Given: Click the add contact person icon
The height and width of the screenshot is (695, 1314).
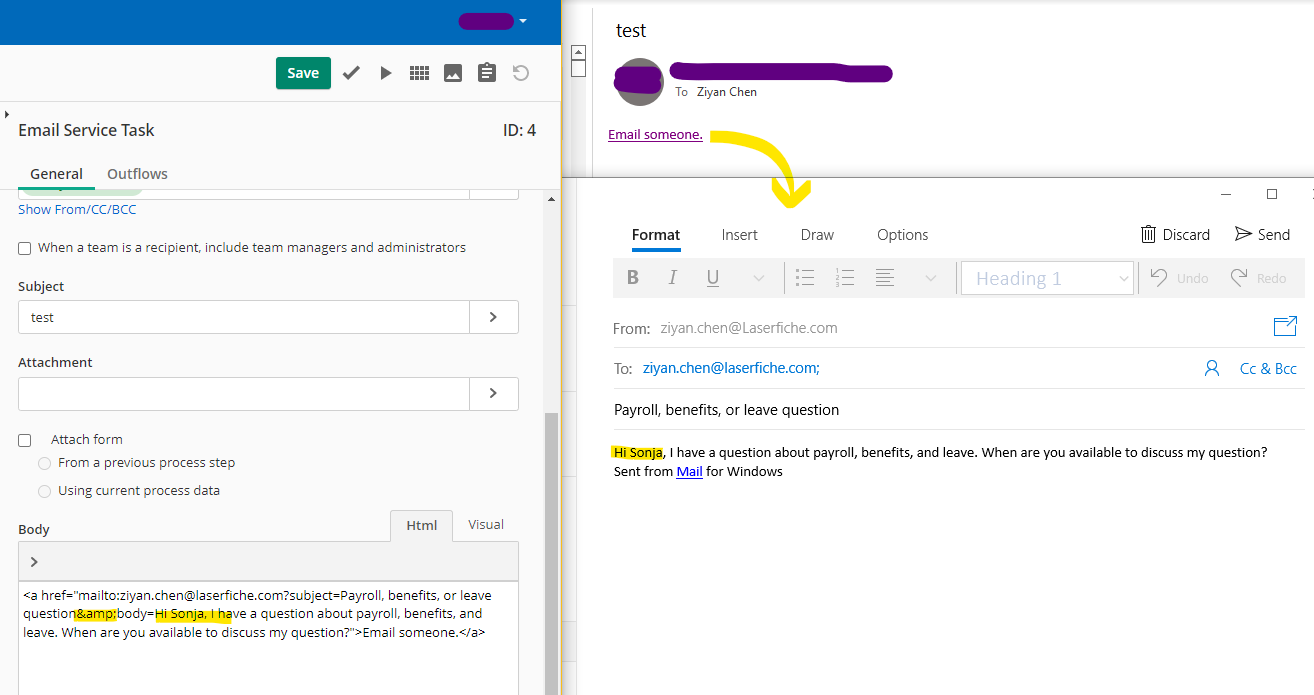Looking at the screenshot, I should 1212,368.
